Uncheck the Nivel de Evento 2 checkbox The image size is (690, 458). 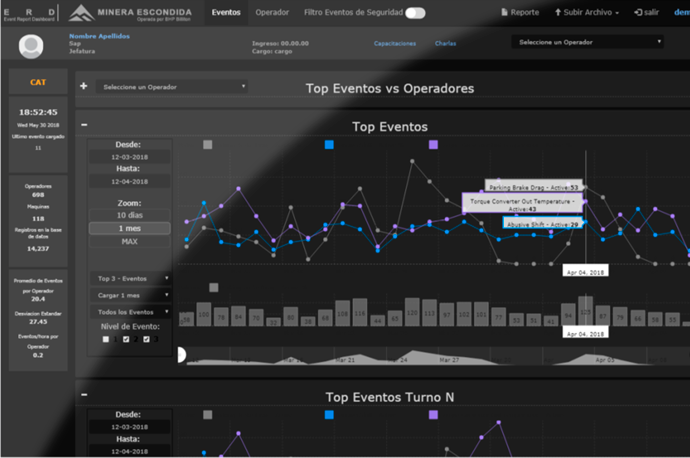click(x=126, y=339)
